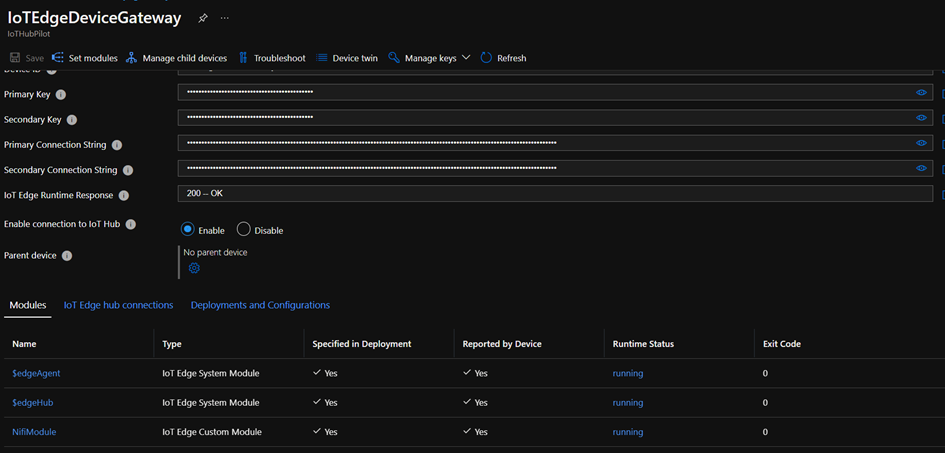The image size is (945, 453).
Task: Show info for Secondary Connection String
Action: pyautogui.click(x=128, y=170)
